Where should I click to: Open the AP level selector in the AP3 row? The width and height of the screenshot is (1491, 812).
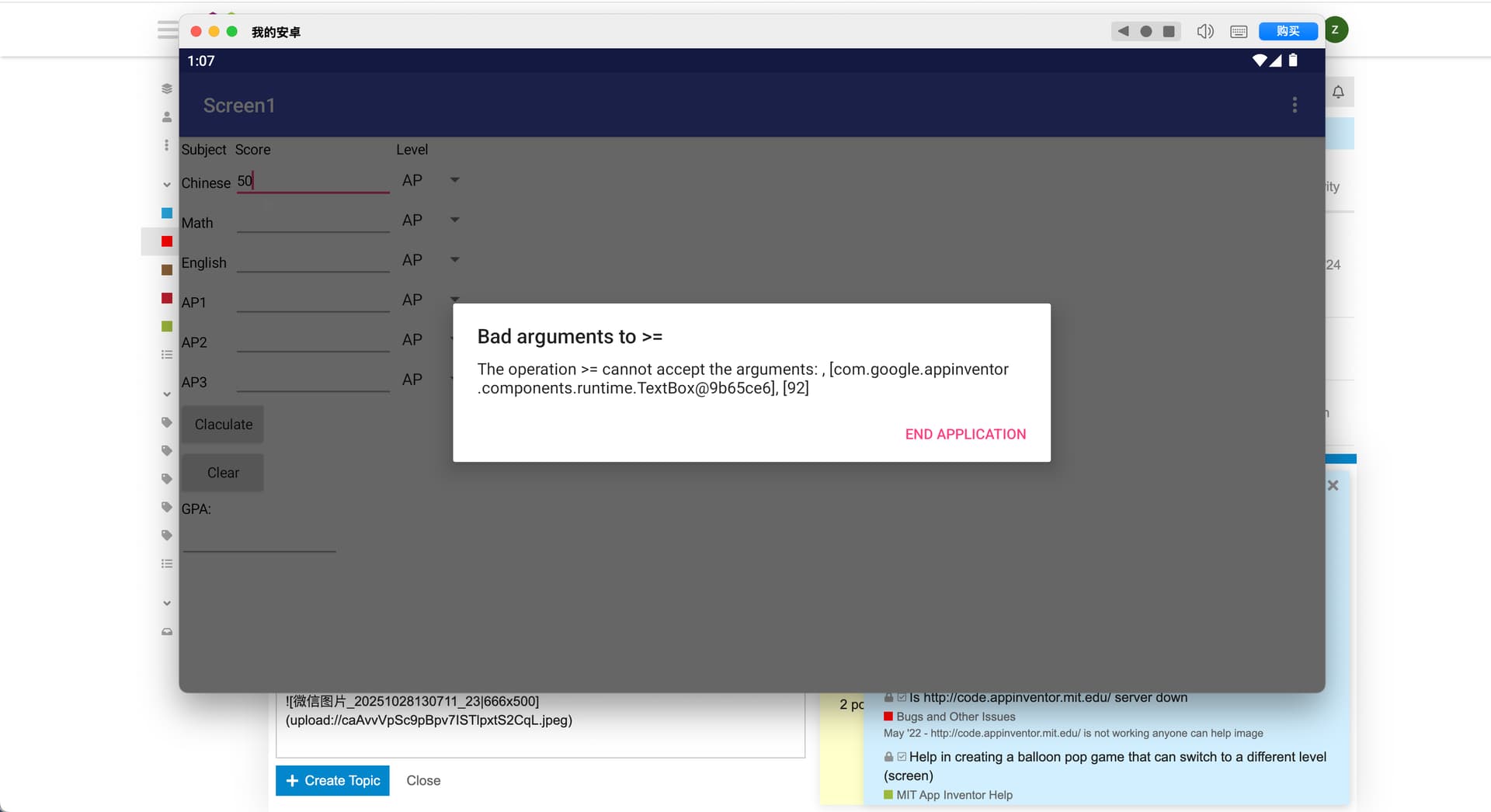pos(425,380)
